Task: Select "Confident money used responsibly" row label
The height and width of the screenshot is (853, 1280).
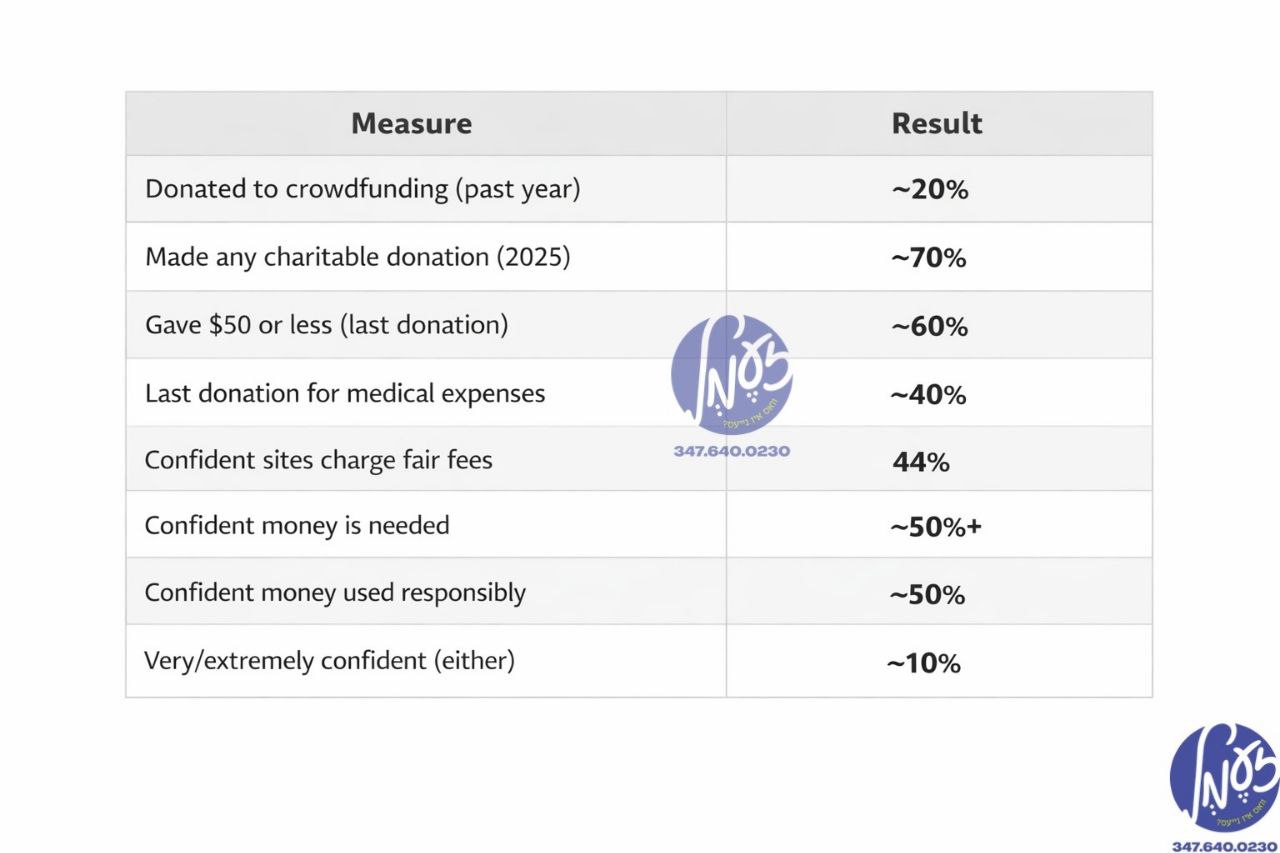Action: (x=335, y=592)
